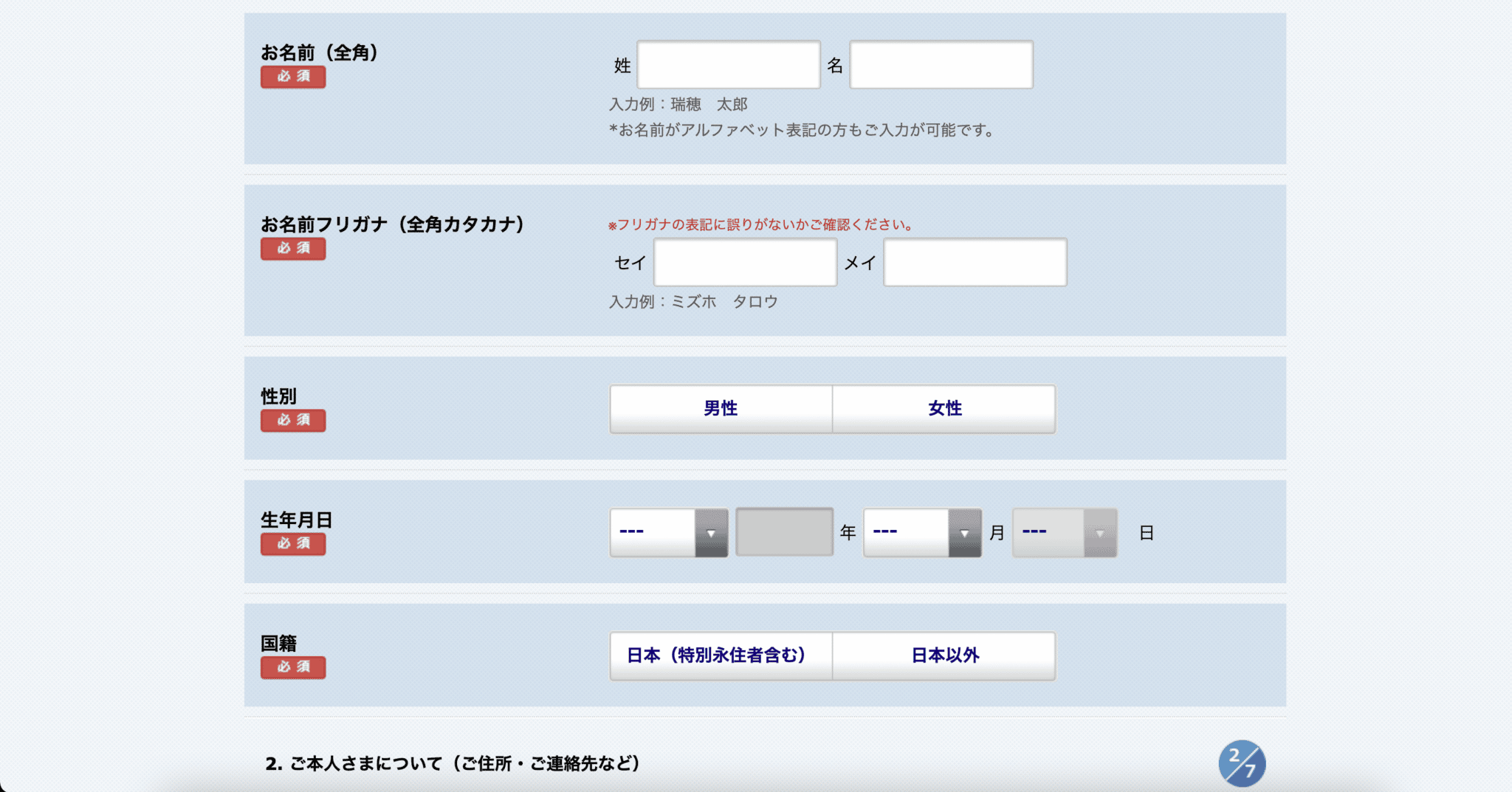Click the 必須 badge under お名前（全角）
The width and height of the screenshot is (1512, 792).
pos(293,77)
